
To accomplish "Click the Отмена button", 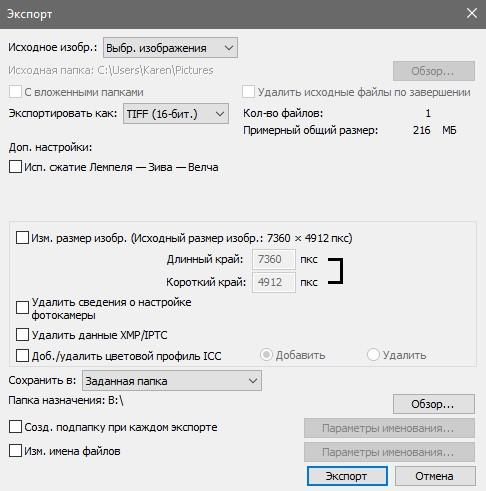I will [x=435, y=476].
